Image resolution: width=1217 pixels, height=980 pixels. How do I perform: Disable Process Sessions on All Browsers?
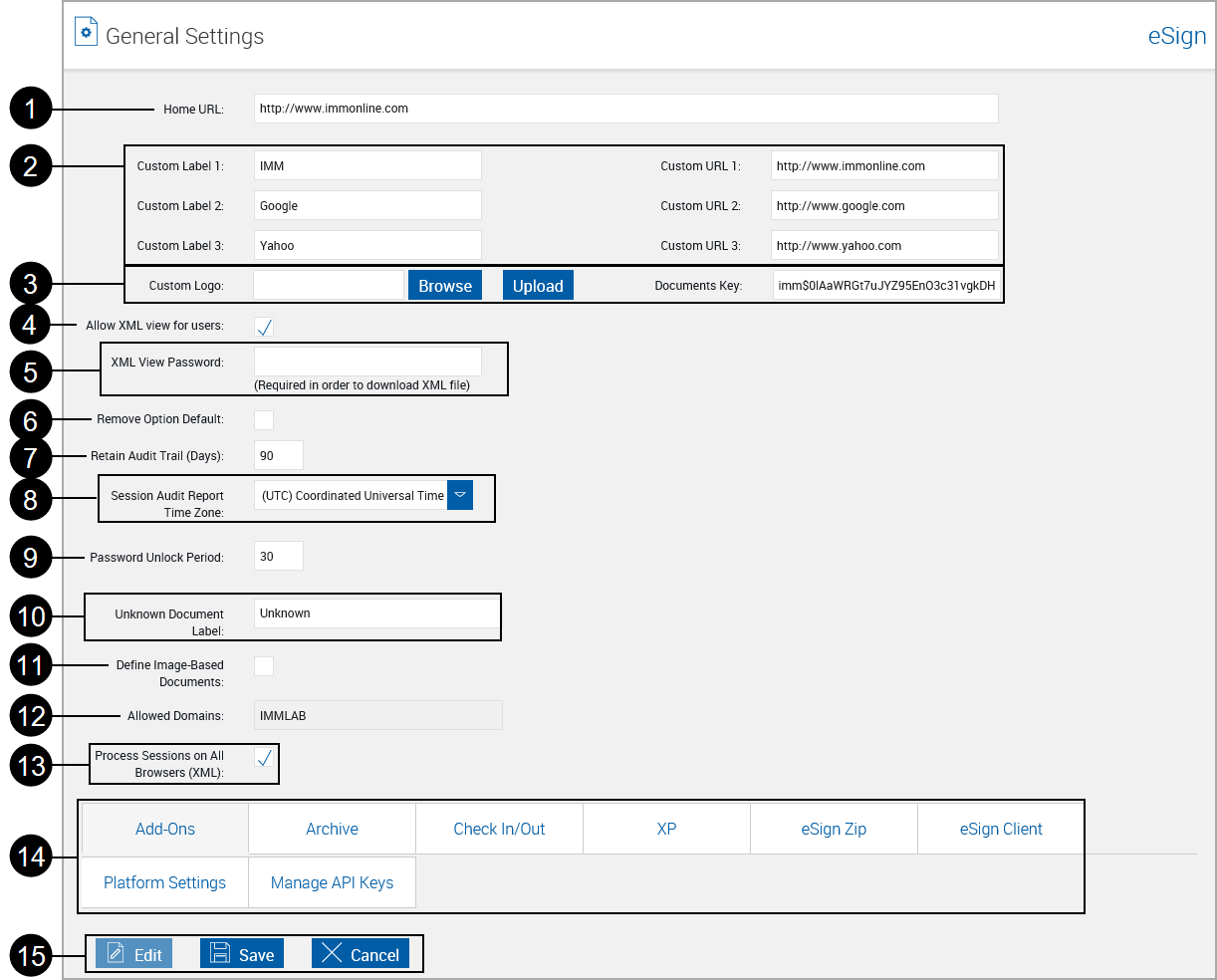[264, 758]
